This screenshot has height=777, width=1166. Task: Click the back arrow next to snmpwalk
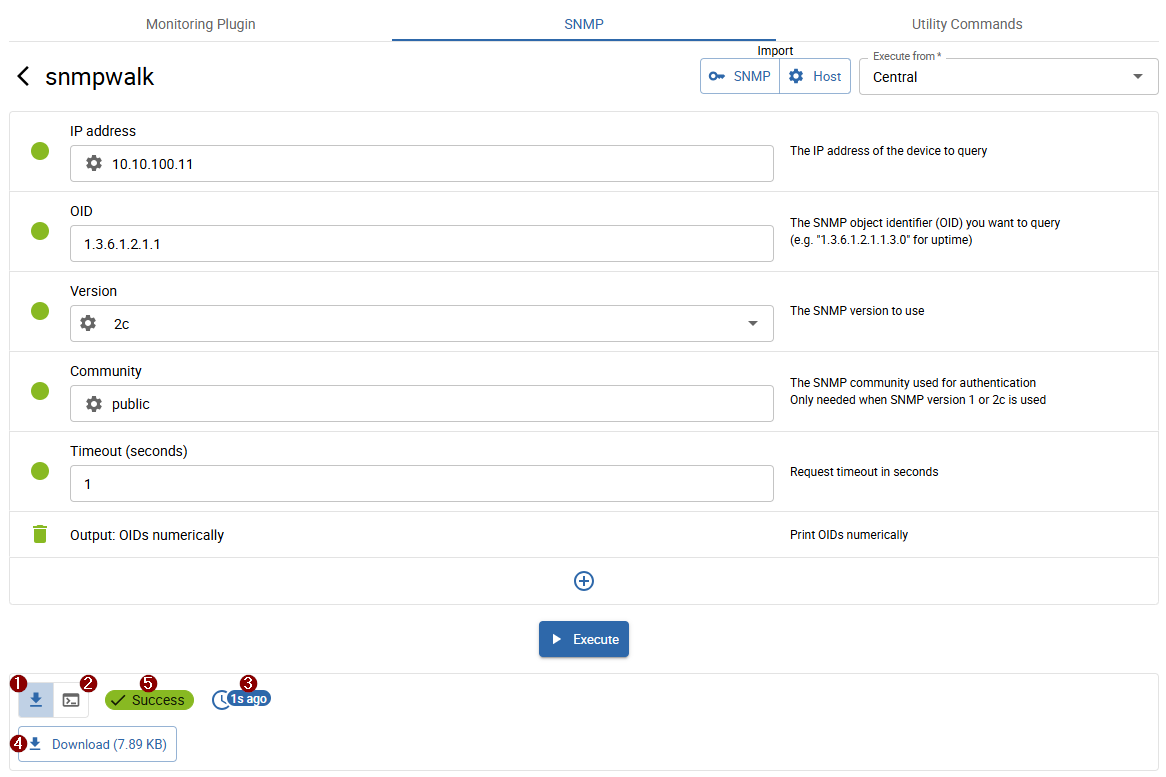point(23,77)
